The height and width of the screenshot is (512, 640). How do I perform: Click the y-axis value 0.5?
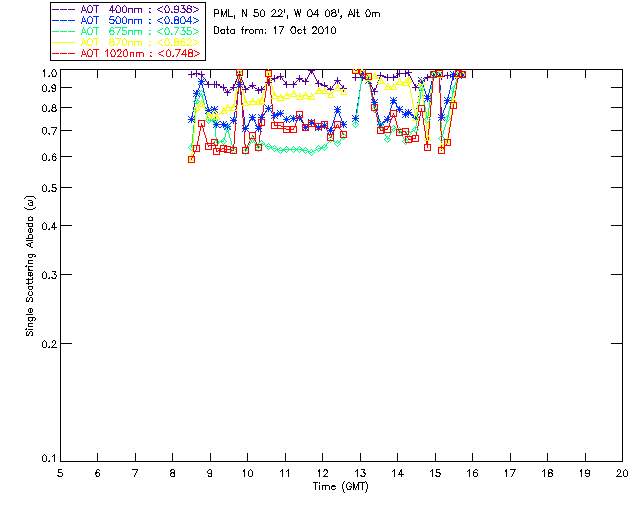tap(49, 188)
